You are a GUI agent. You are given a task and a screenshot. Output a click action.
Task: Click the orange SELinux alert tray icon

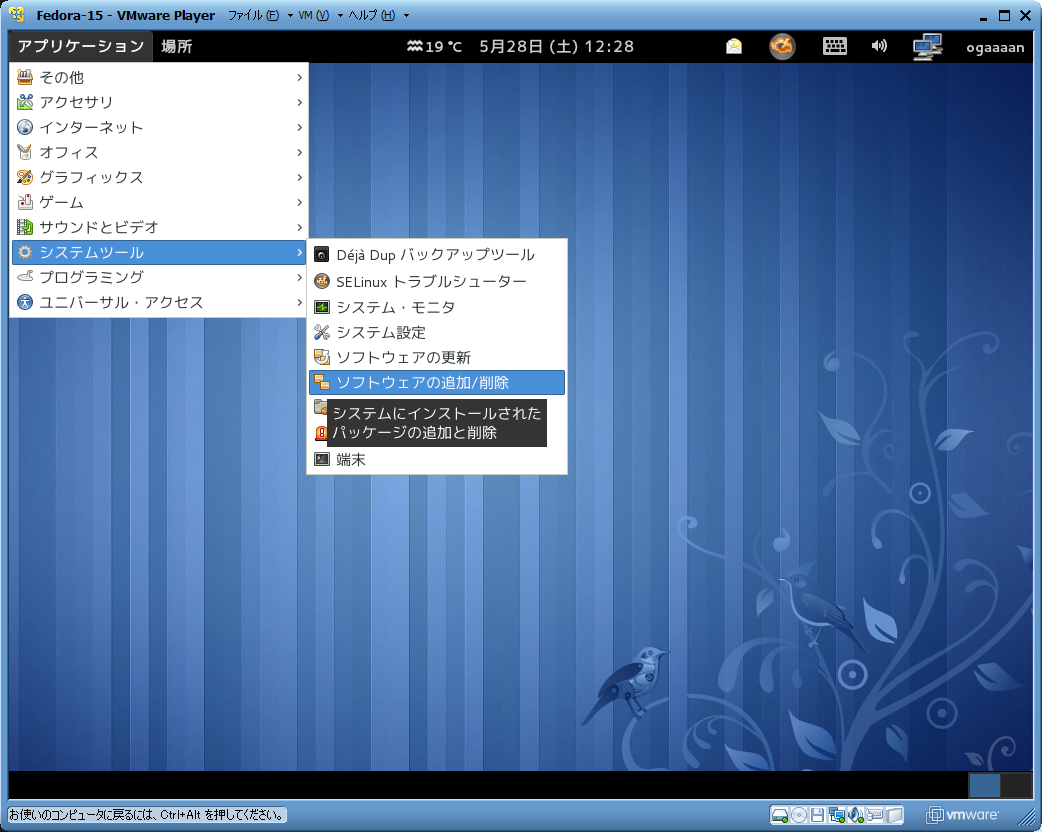(782, 47)
